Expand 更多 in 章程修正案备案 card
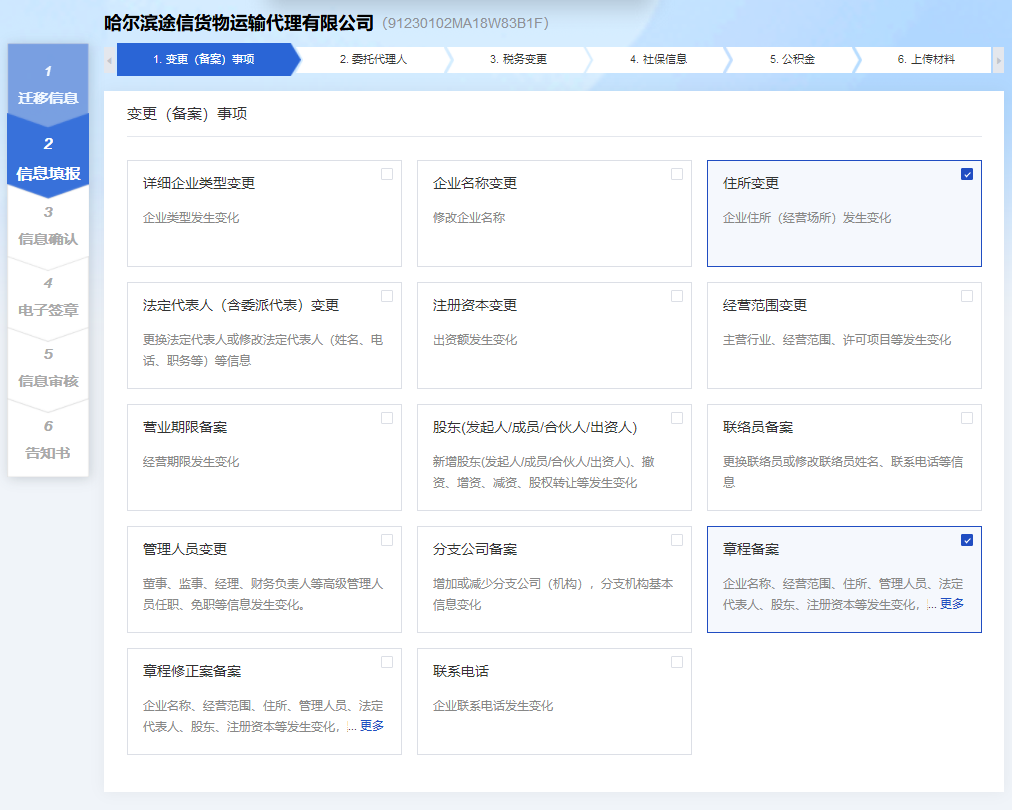Viewport: 1012px width, 810px height. (372, 726)
